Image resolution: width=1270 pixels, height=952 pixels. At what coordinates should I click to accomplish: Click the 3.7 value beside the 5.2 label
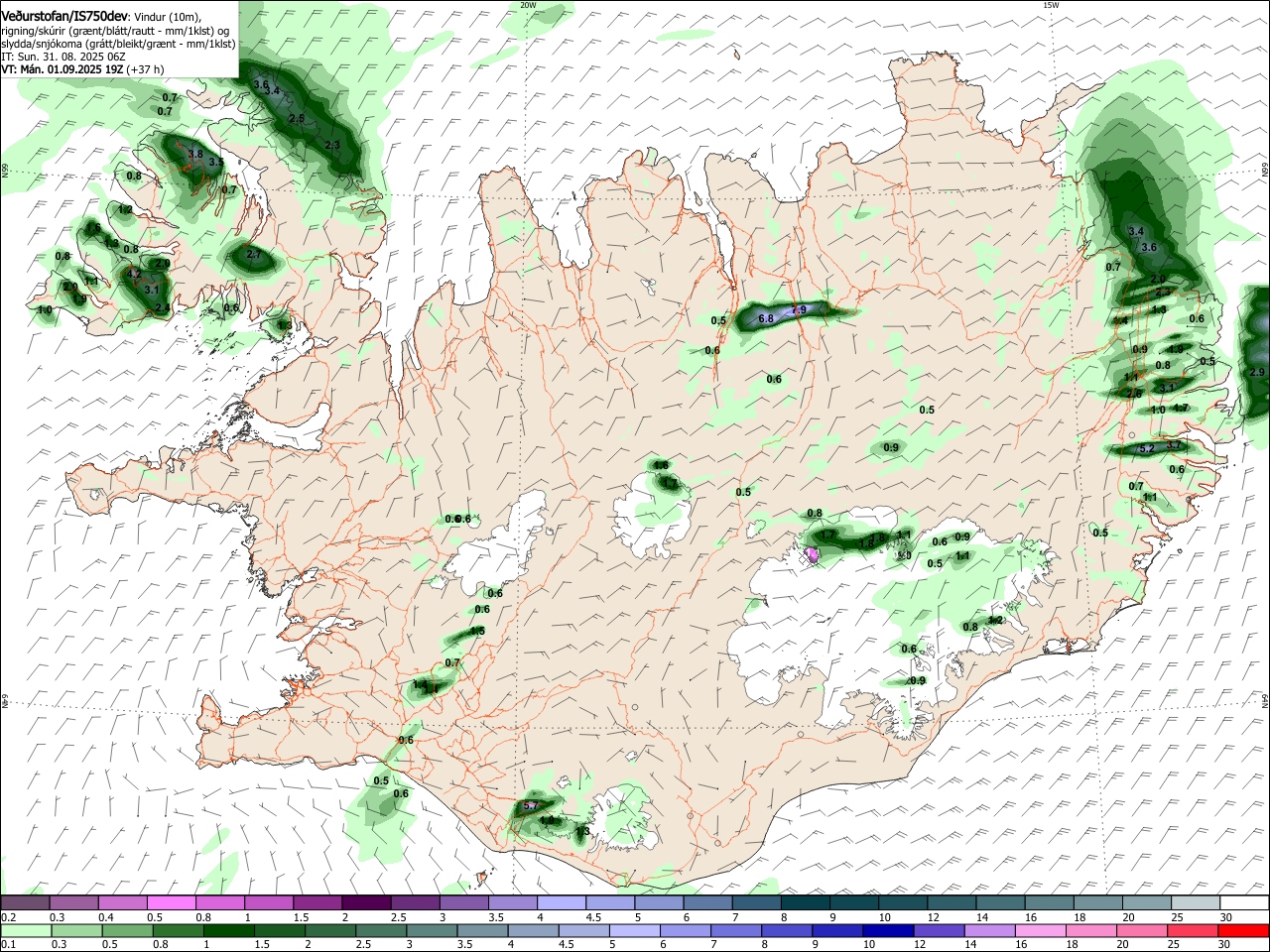[x=1175, y=446]
